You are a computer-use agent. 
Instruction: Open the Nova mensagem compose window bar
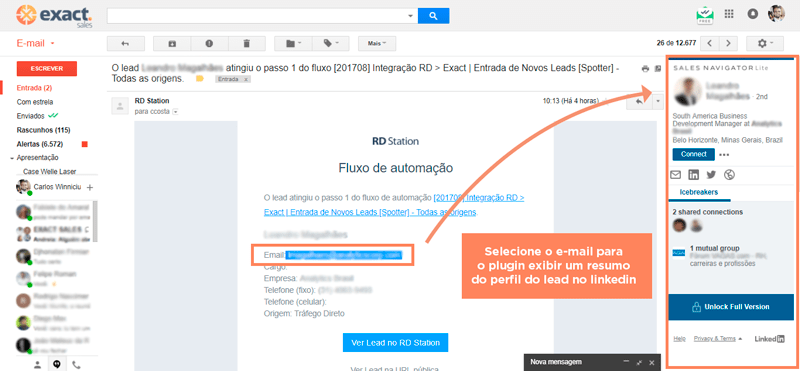coord(592,362)
